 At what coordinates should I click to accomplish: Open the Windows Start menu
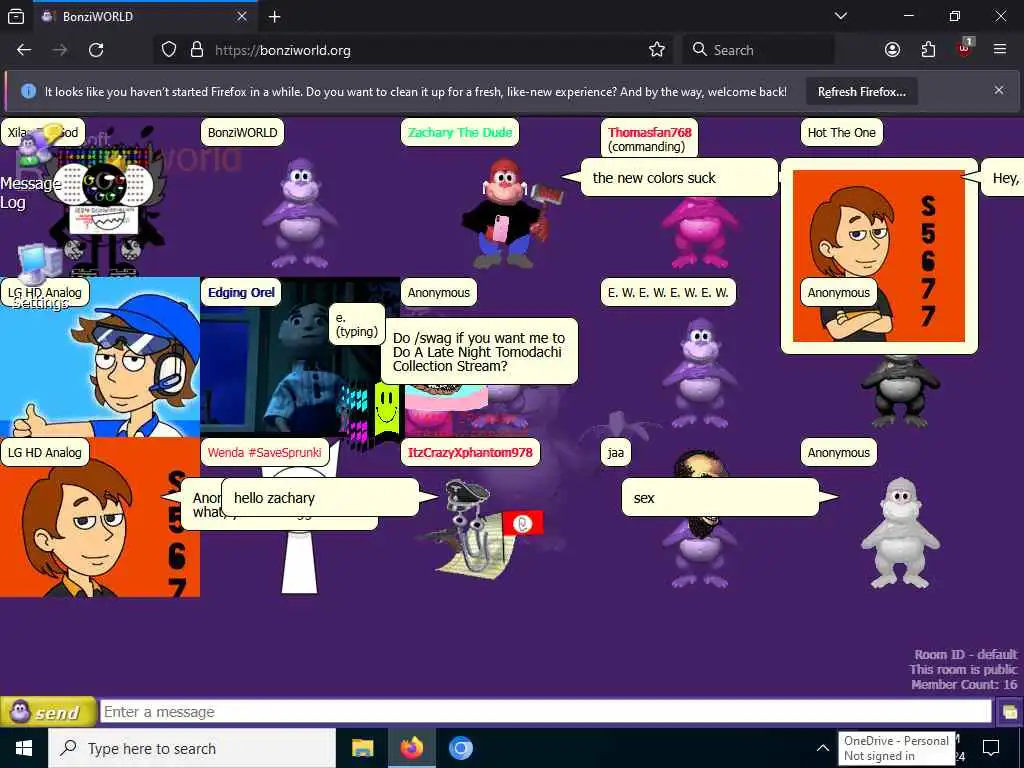24,748
